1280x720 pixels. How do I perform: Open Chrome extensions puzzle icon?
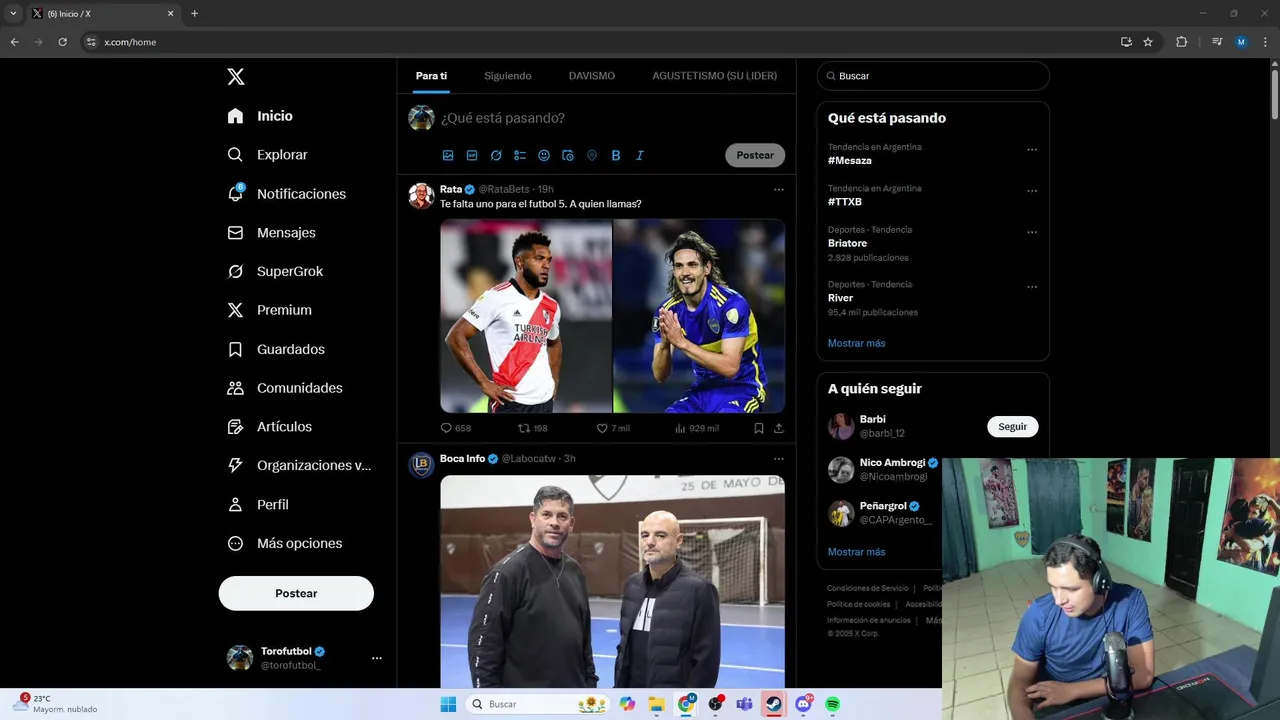click(1181, 42)
